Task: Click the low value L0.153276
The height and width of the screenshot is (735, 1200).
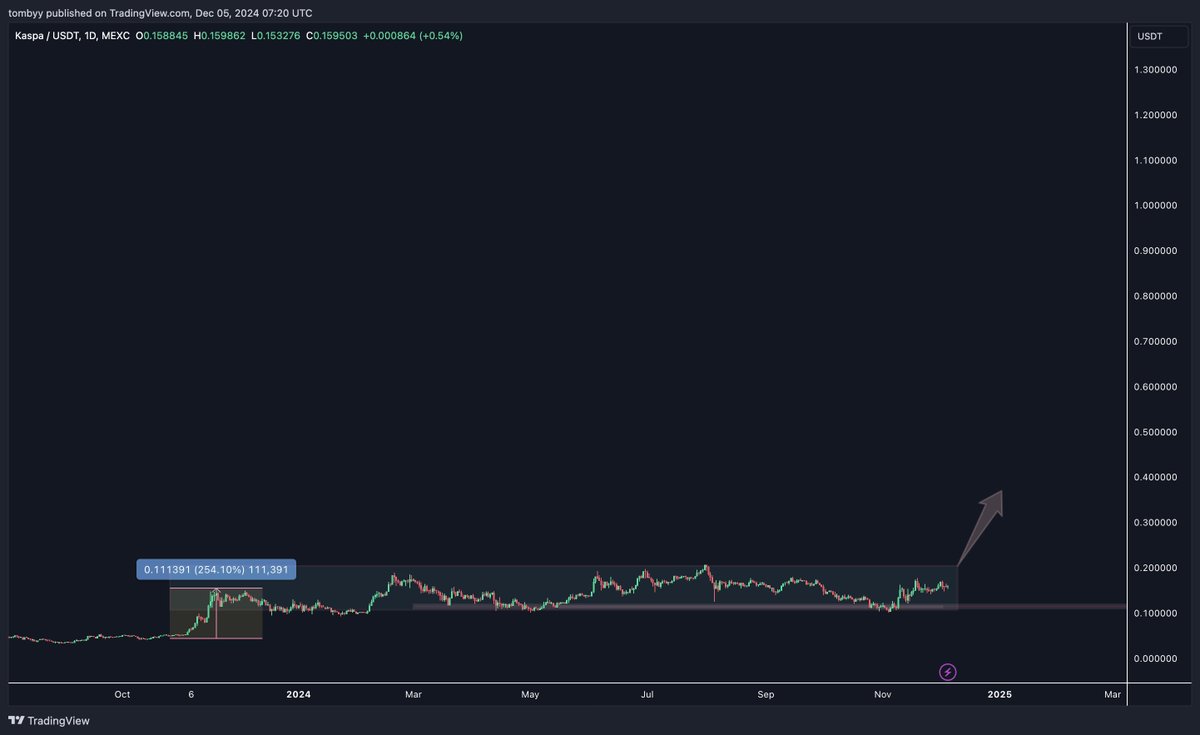Action: pos(278,35)
